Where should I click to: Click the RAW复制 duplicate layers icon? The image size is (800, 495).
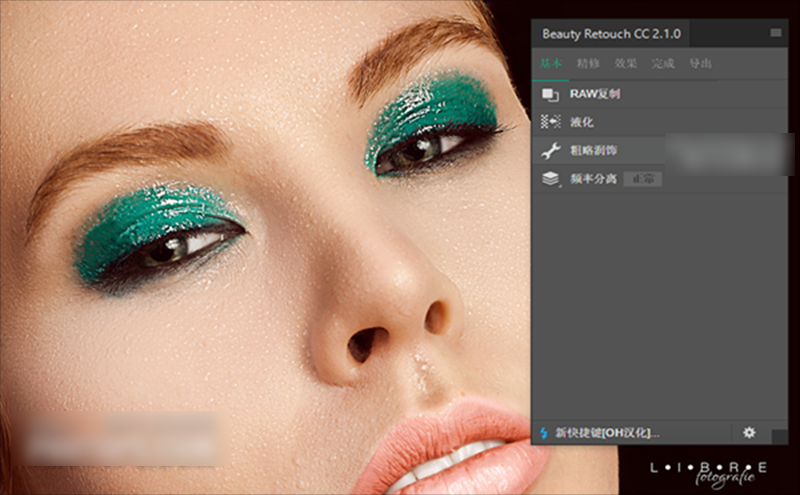550,94
